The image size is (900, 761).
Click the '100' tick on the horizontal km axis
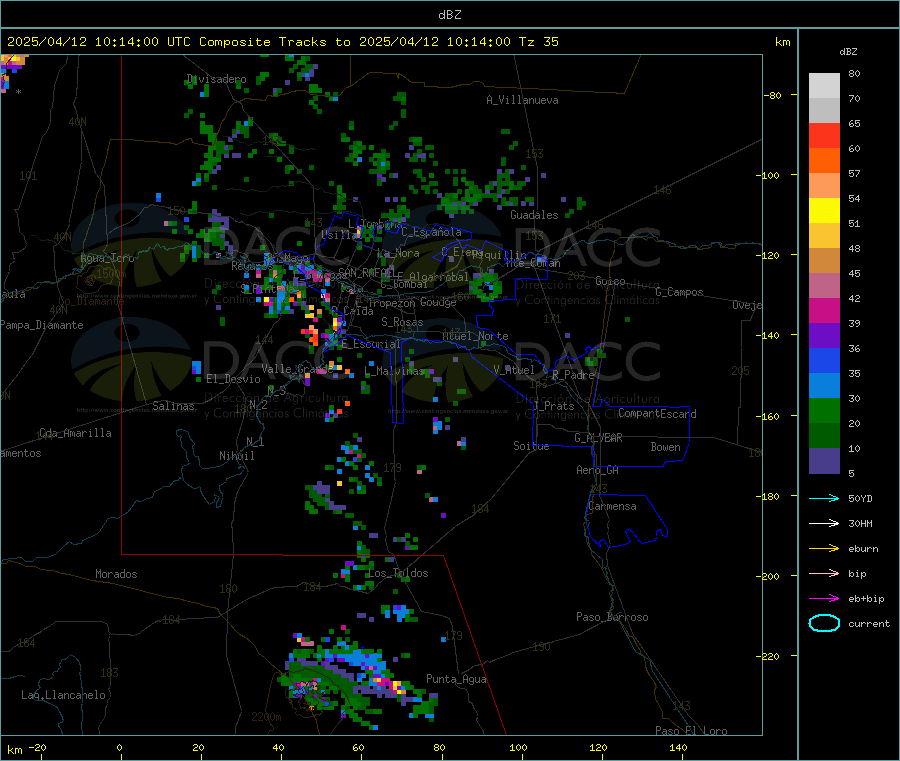[x=518, y=747]
